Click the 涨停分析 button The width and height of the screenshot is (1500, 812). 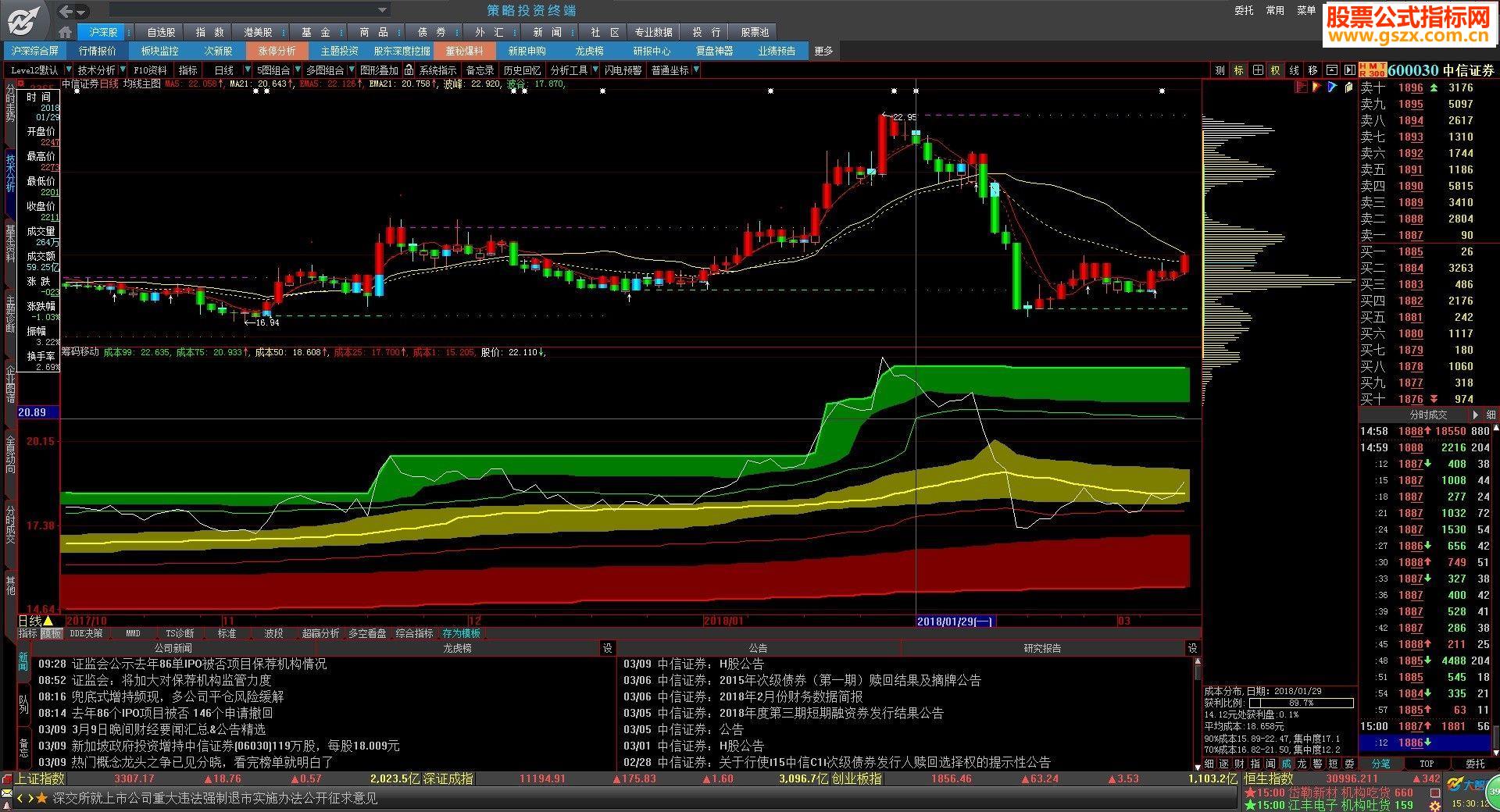pyautogui.click(x=277, y=51)
